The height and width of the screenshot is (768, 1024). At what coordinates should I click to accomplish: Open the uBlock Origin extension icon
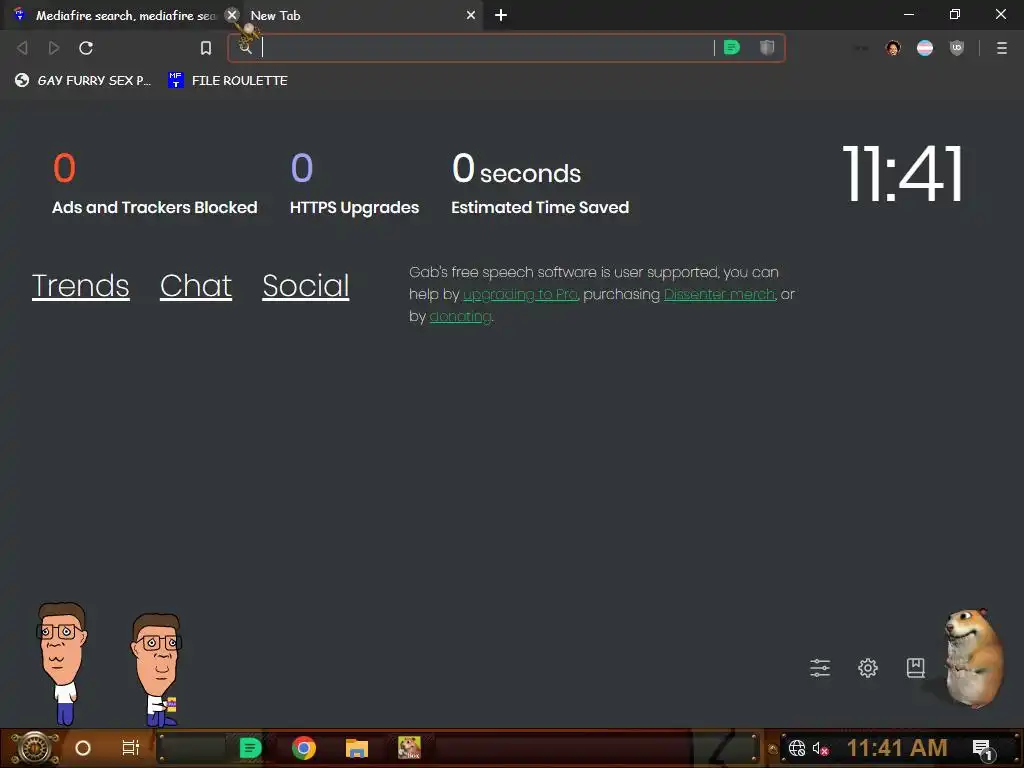[x=957, y=48]
